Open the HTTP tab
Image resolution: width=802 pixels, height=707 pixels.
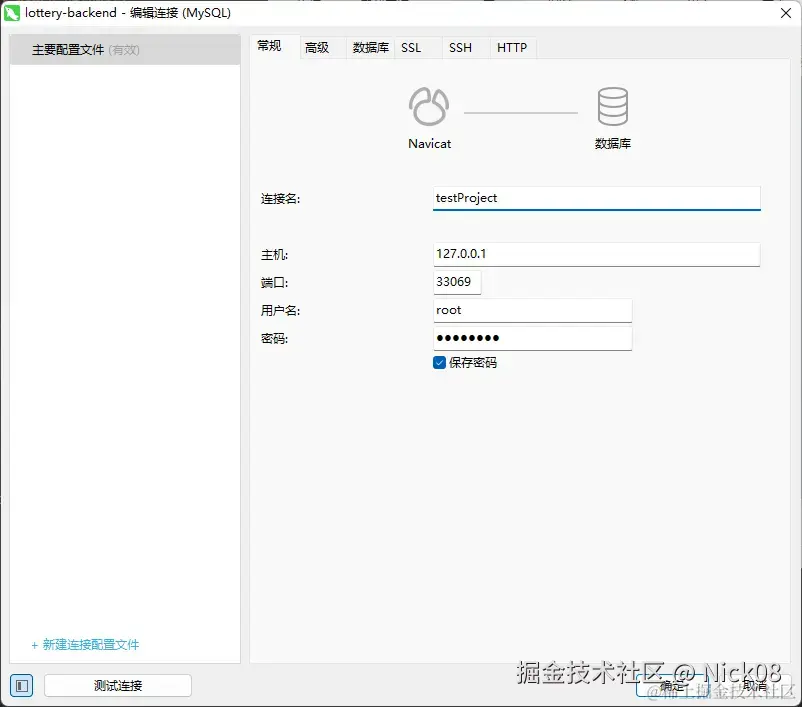pos(511,45)
